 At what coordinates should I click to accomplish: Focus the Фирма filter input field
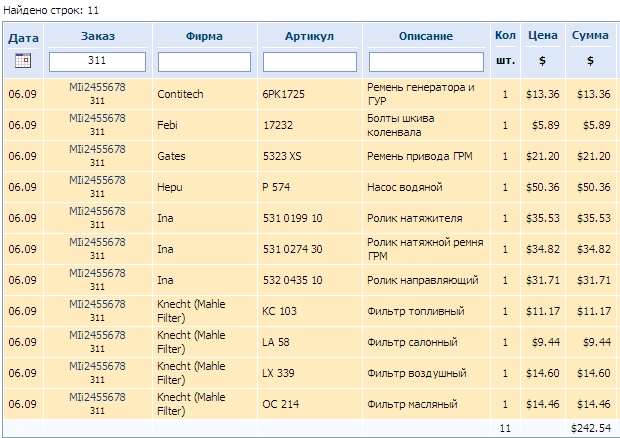tap(204, 62)
